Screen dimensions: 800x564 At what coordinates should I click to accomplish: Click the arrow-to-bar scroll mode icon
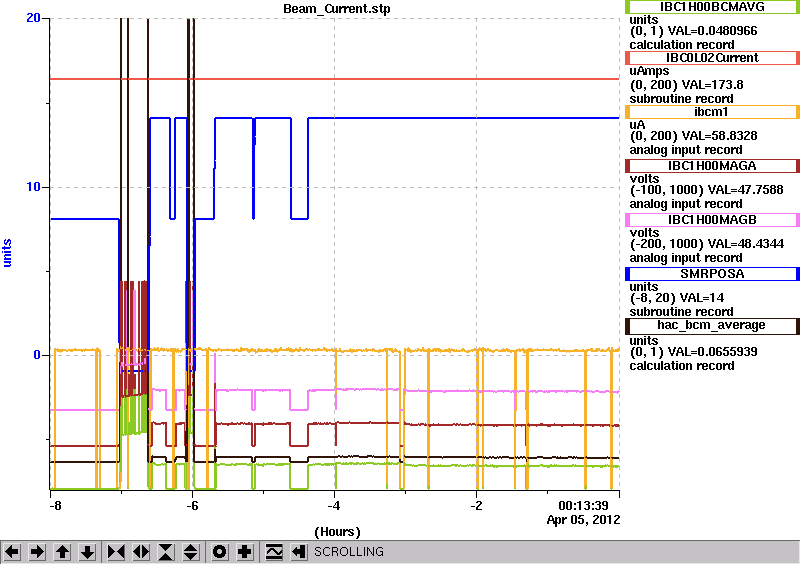pyautogui.click(x=299, y=552)
